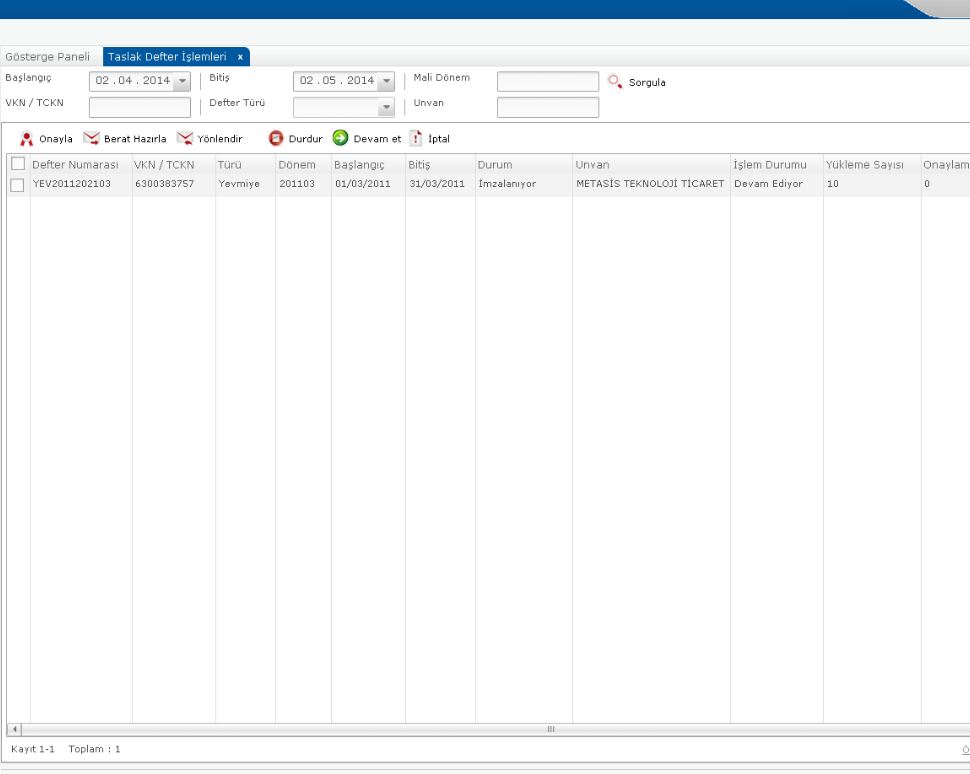Click the red Durdur stop icon
Screen dimensions: 970x774
pos(276,138)
